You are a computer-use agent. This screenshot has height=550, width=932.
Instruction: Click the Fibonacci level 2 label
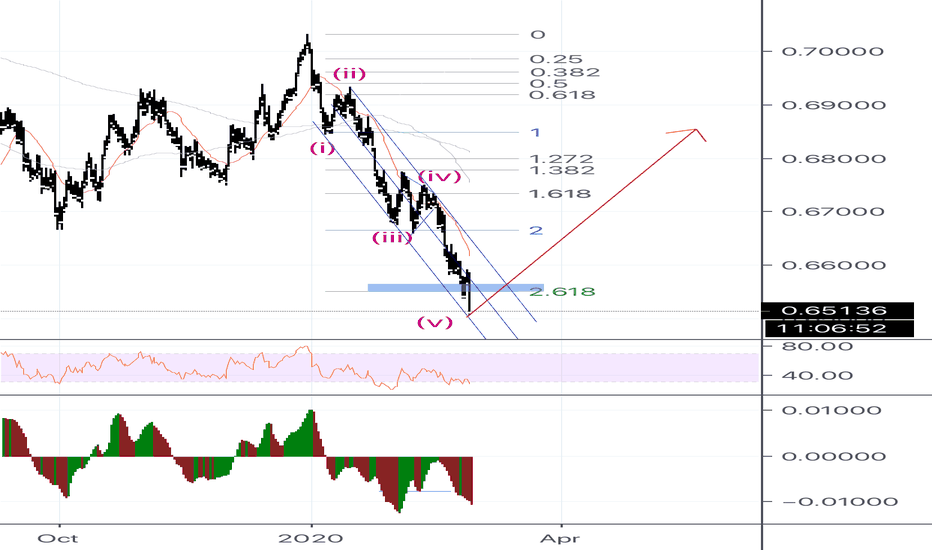coord(536,230)
